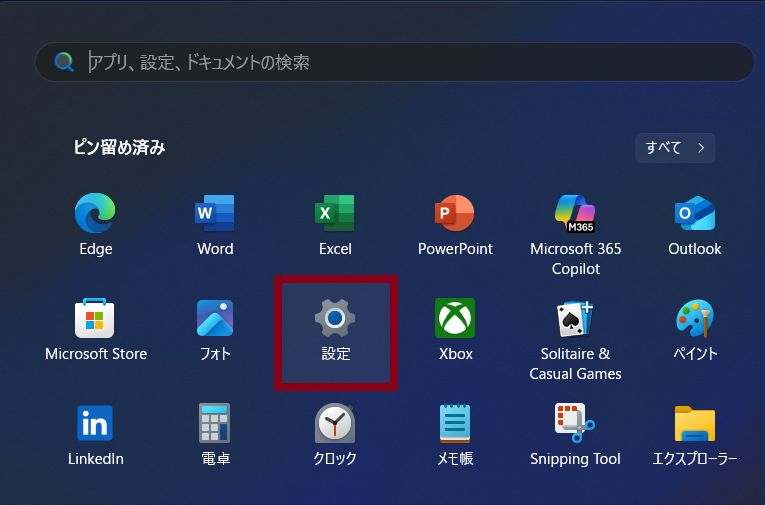
Task: Open Solitaire & Casual Games
Action: 575,319
